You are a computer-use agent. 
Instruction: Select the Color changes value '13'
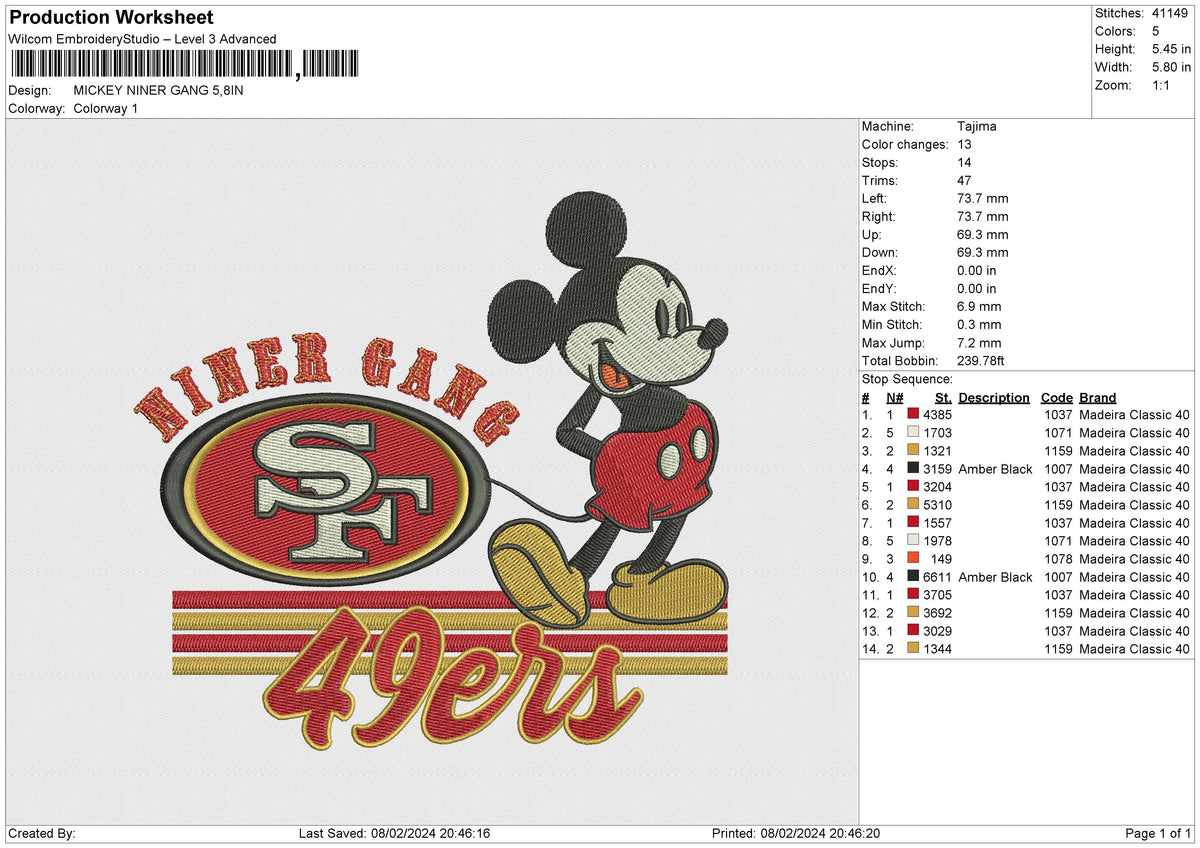point(964,144)
